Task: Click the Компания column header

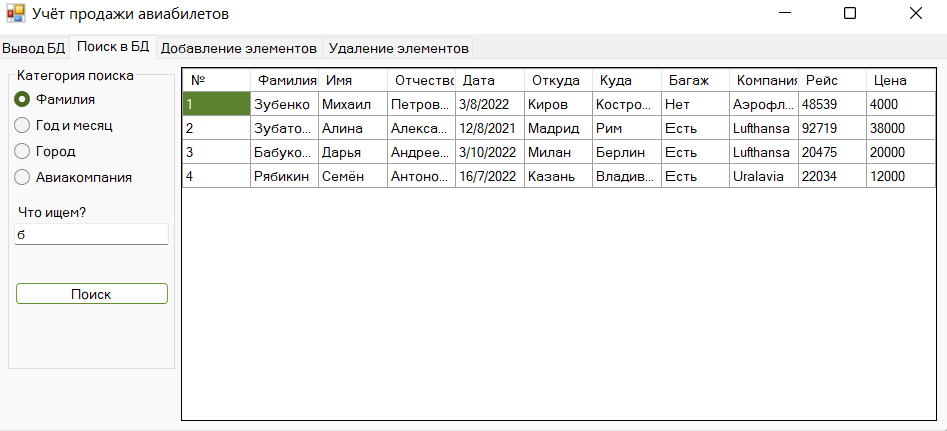Action: 765,80
